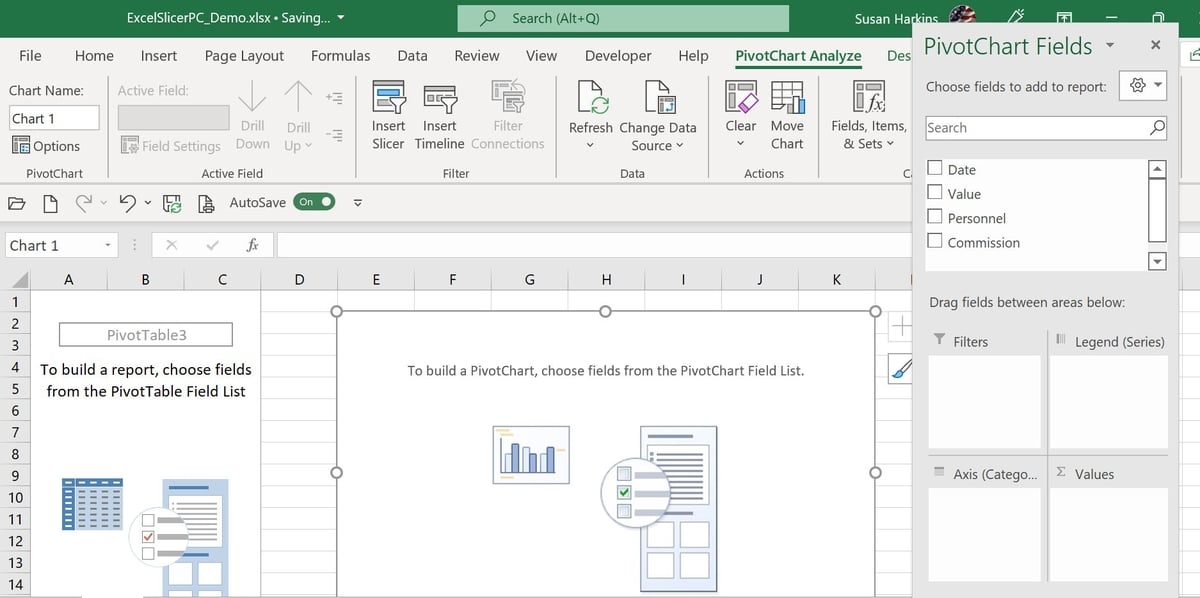Click the field list scroll up arrow

1157,169
